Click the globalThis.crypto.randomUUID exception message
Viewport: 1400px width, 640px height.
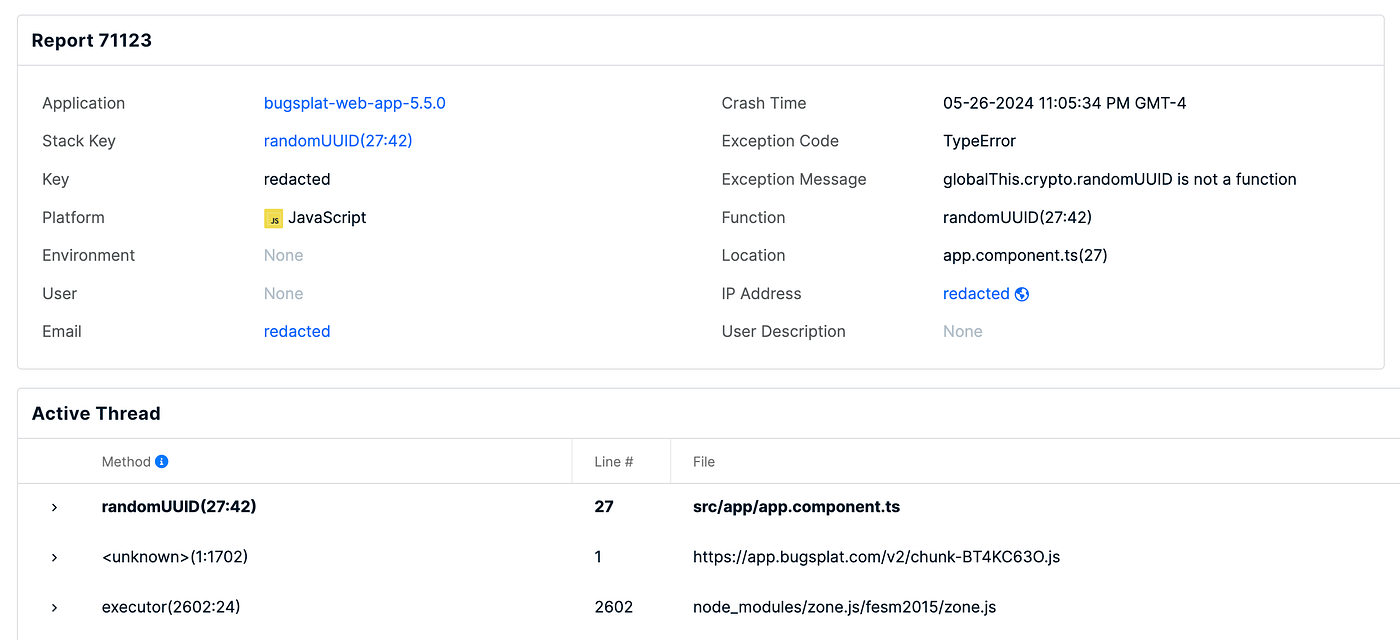coord(1120,179)
